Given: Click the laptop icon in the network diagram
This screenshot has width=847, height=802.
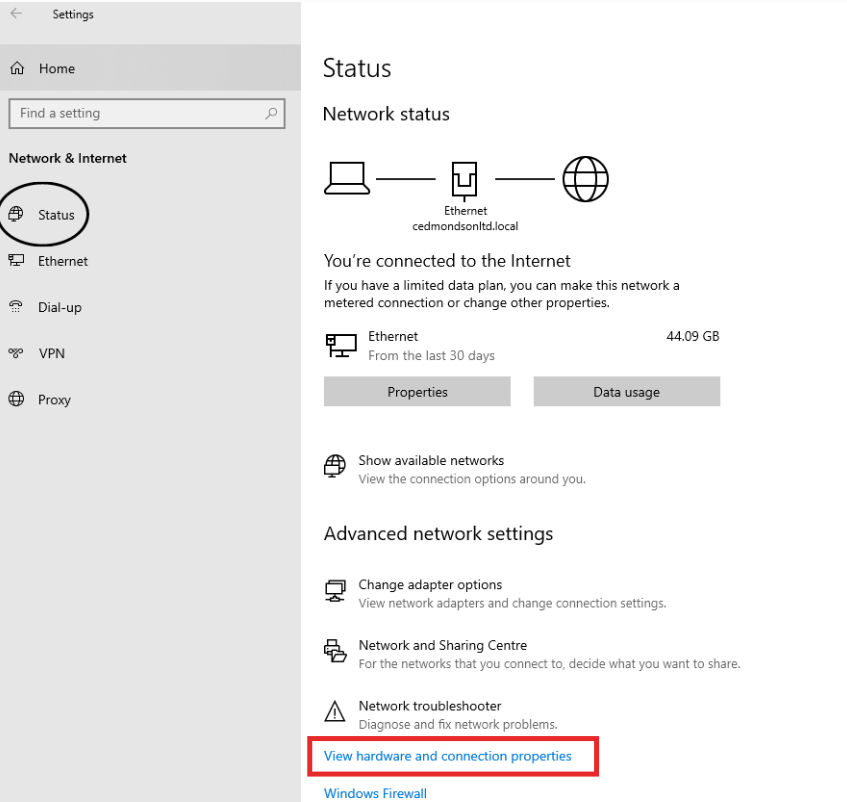Looking at the screenshot, I should tap(345, 176).
